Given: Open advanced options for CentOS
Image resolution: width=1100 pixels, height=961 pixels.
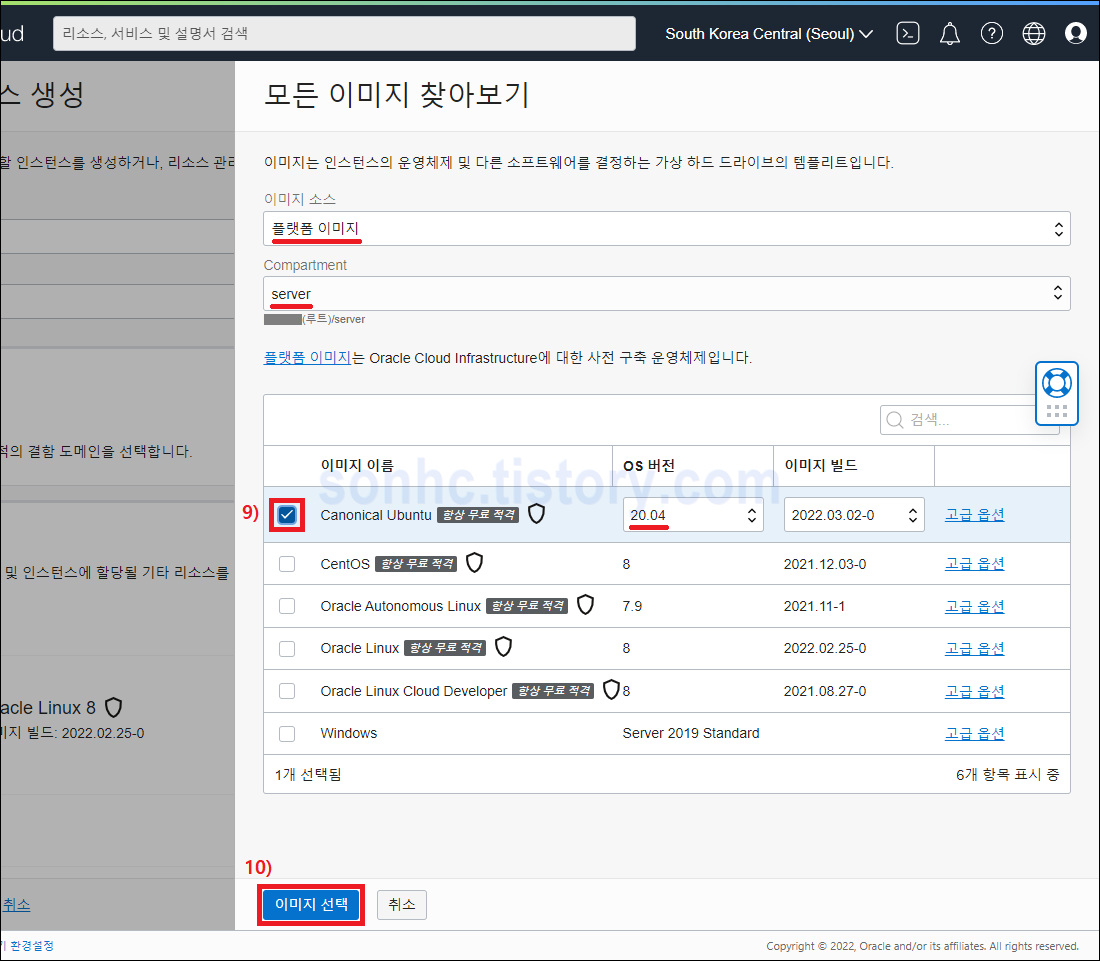Looking at the screenshot, I should [974, 564].
